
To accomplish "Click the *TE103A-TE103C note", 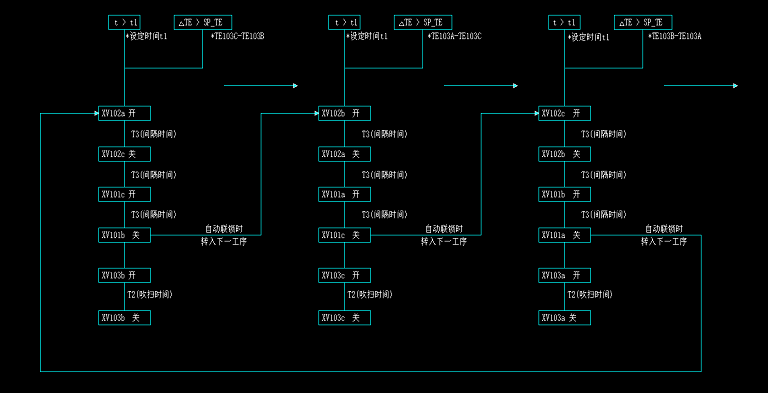I will pos(455,36).
